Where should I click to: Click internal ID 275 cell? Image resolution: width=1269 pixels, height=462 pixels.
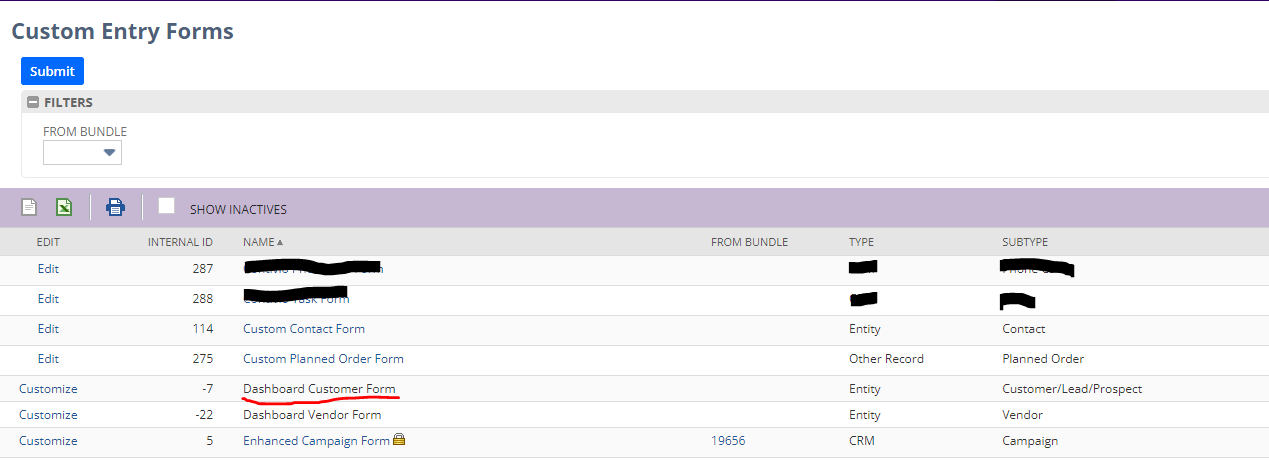202,359
